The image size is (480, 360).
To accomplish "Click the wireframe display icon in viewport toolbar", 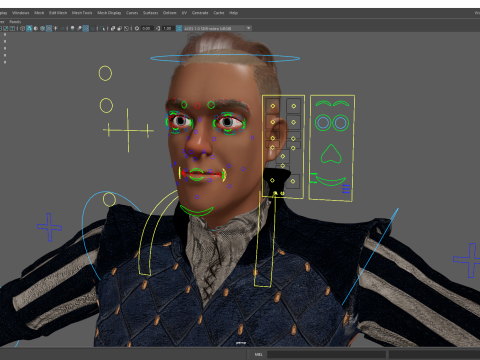I will pos(23,29).
